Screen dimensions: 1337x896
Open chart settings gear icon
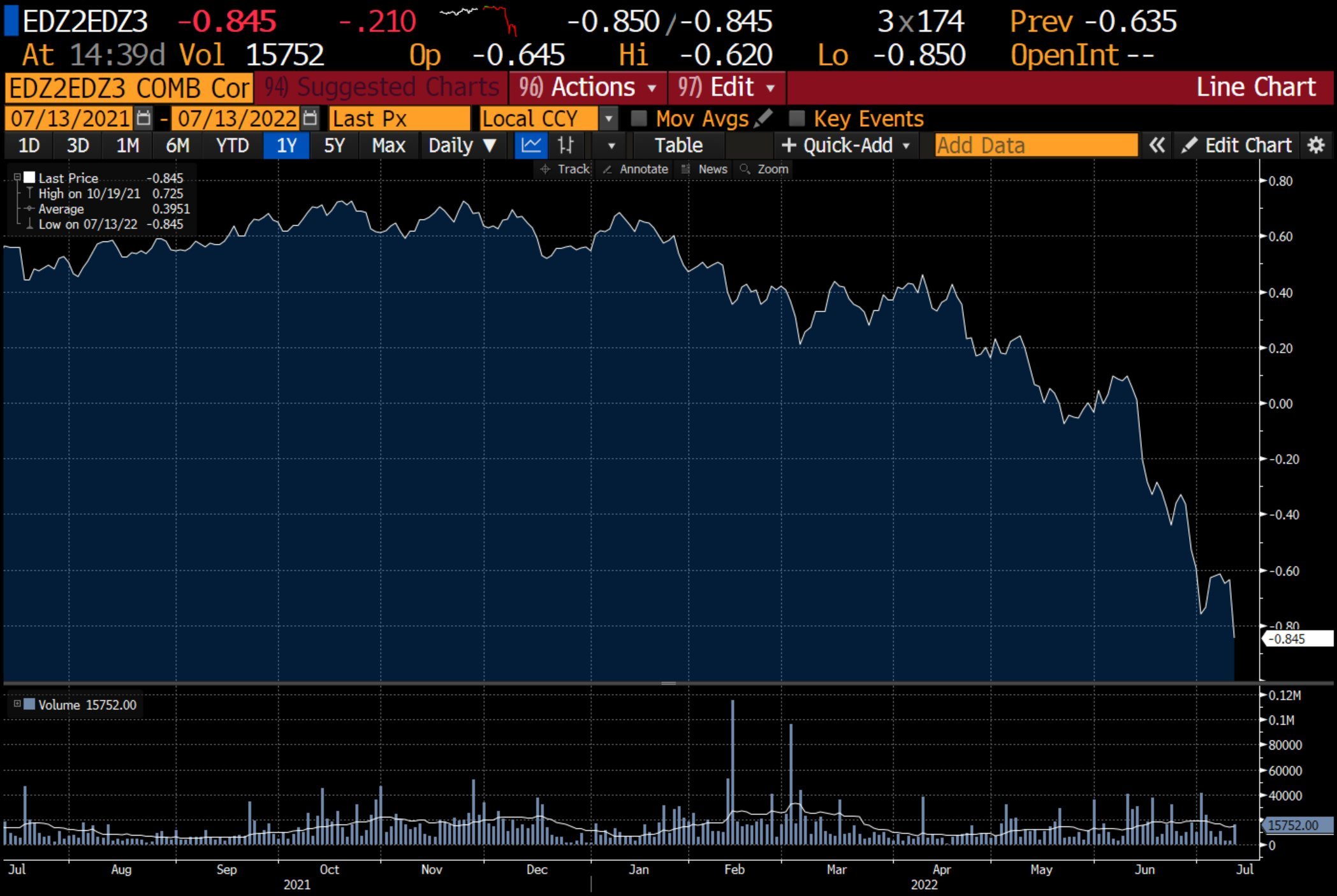click(x=1316, y=145)
